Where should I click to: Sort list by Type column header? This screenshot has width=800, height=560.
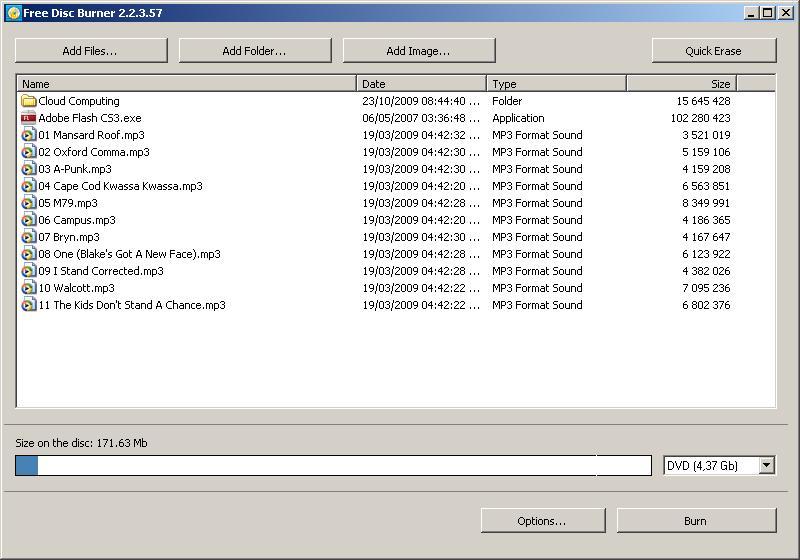[556, 84]
